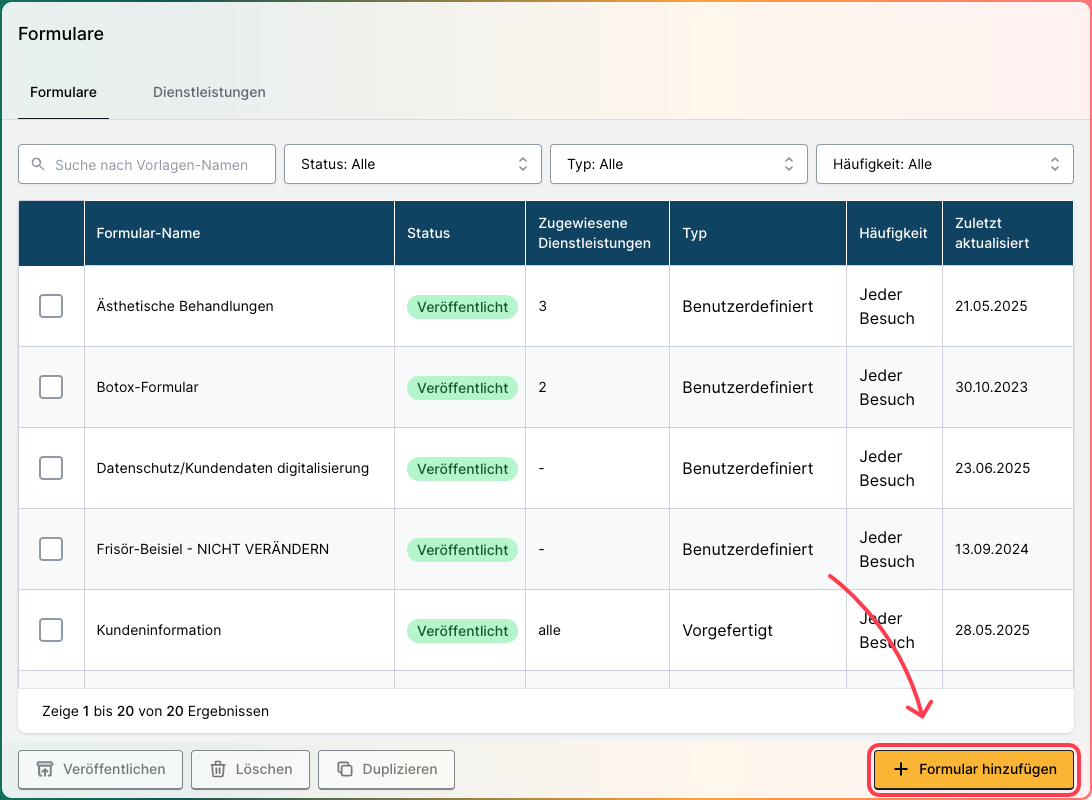Click the Duplizieren button
Viewport: 1092px width, 800px height.
[387, 769]
